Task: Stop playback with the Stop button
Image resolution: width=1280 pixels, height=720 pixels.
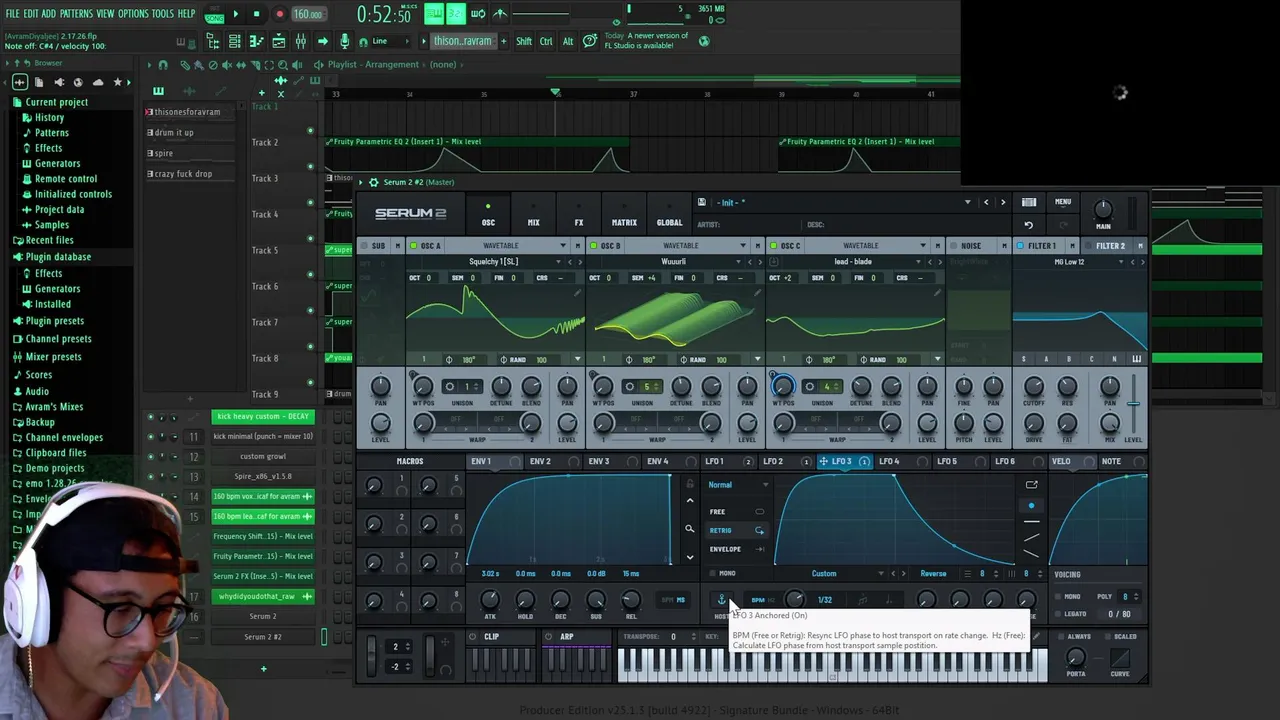Action: (x=257, y=14)
